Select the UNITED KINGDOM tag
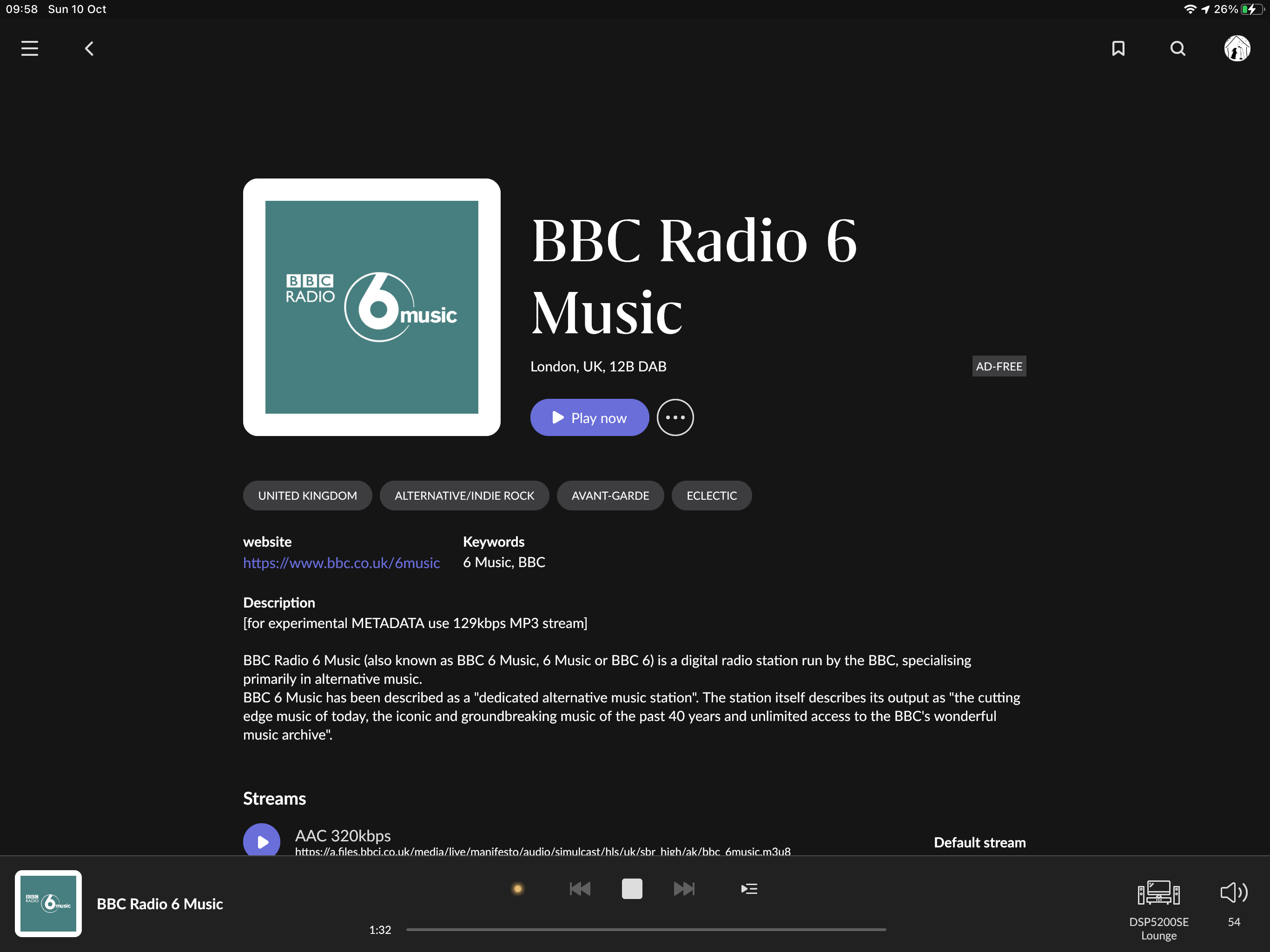Screen dimensions: 1270x952 click(x=307, y=496)
